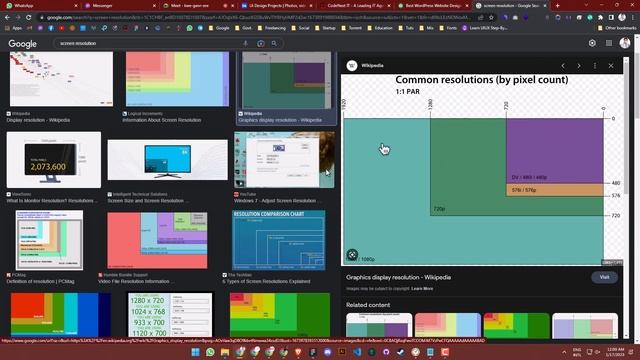
Task: Expand the Other bookmarks folder
Action: tap(616, 28)
